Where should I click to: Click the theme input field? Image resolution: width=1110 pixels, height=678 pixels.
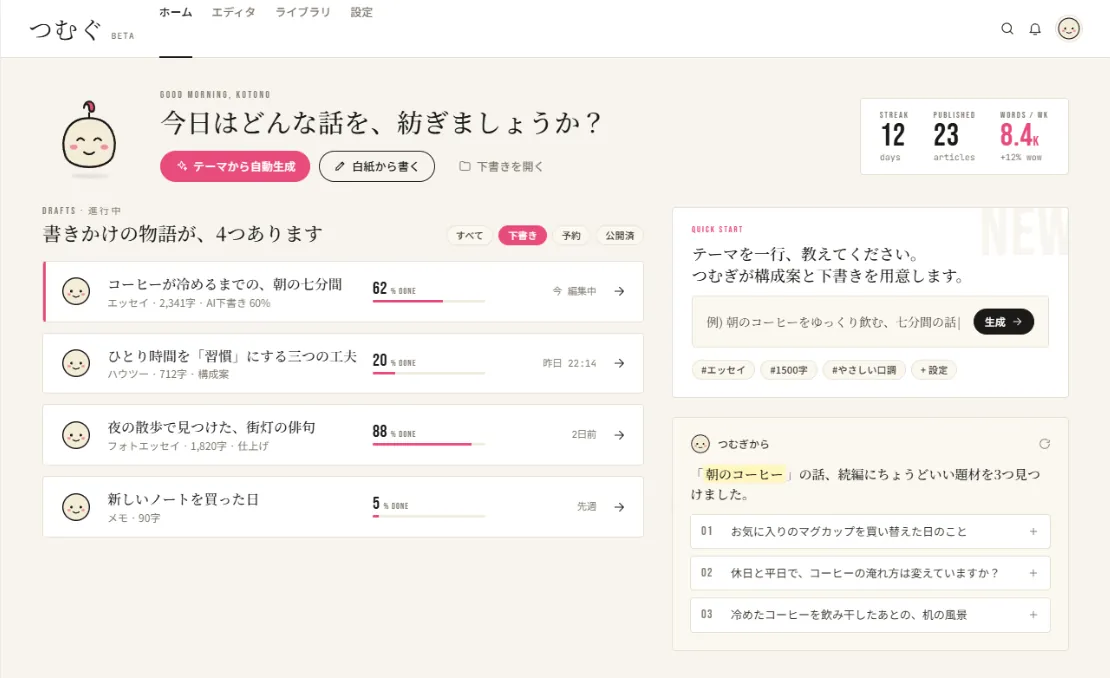click(833, 322)
